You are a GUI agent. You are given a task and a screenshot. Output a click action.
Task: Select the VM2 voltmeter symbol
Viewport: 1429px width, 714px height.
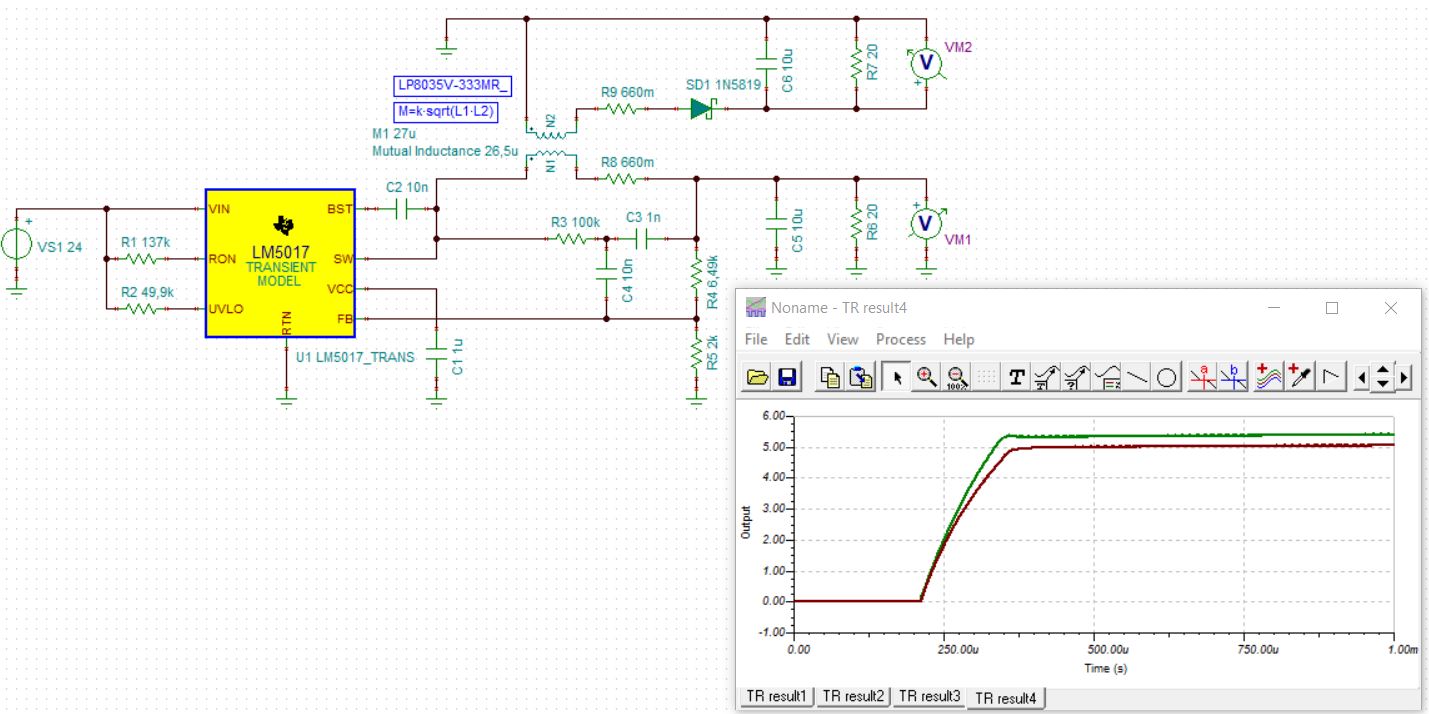926,63
